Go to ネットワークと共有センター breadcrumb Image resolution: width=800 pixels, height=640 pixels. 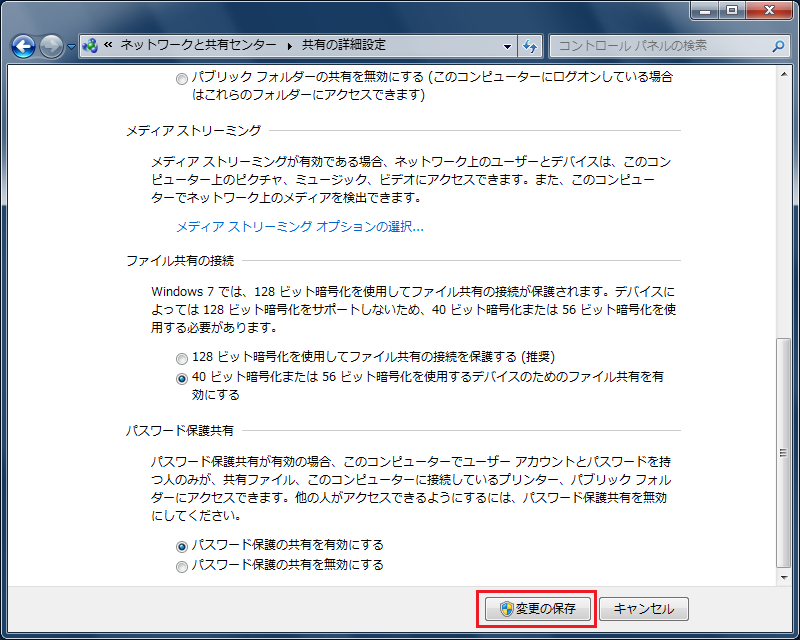(199, 46)
